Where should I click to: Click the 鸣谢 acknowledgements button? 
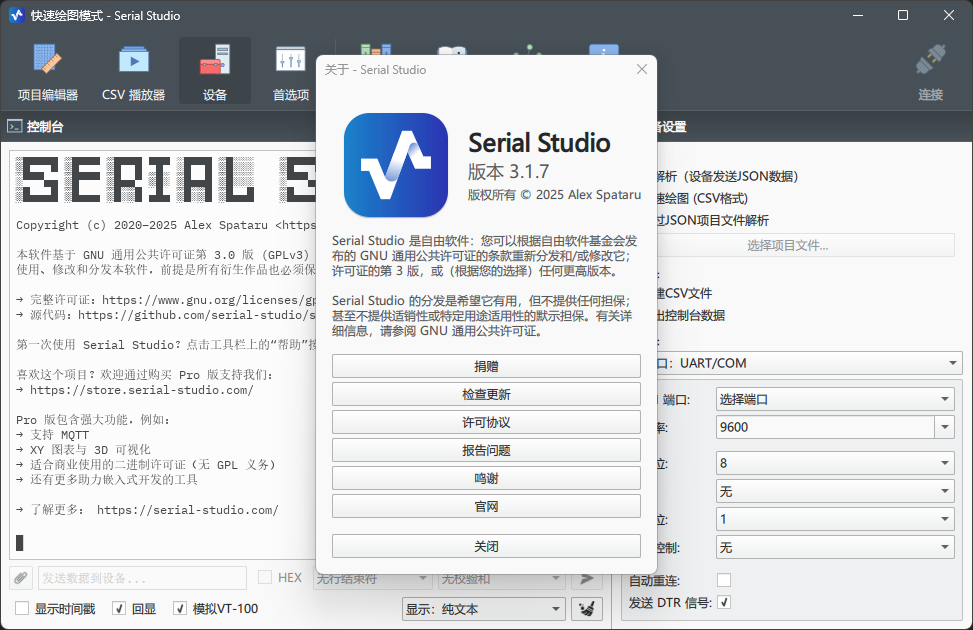point(486,478)
